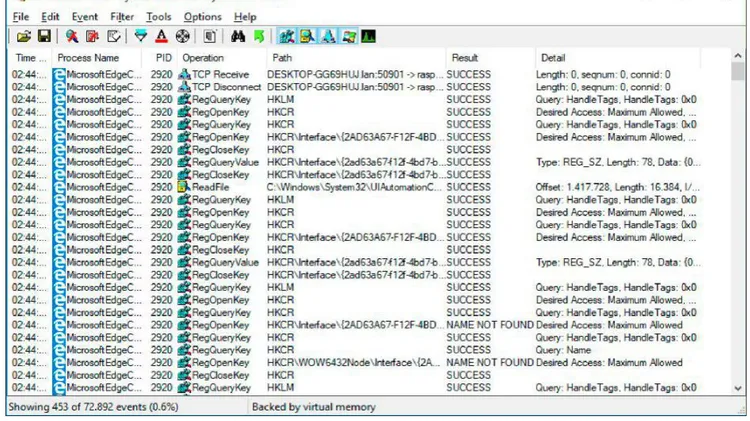
Task: Toggle Show File System Activity icon
Action: [307, 36]
